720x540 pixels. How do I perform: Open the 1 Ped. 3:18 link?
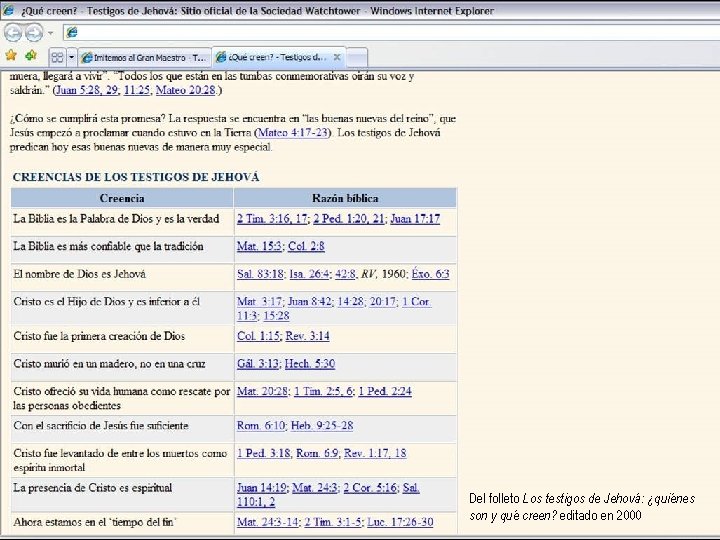tap(264, 453)
